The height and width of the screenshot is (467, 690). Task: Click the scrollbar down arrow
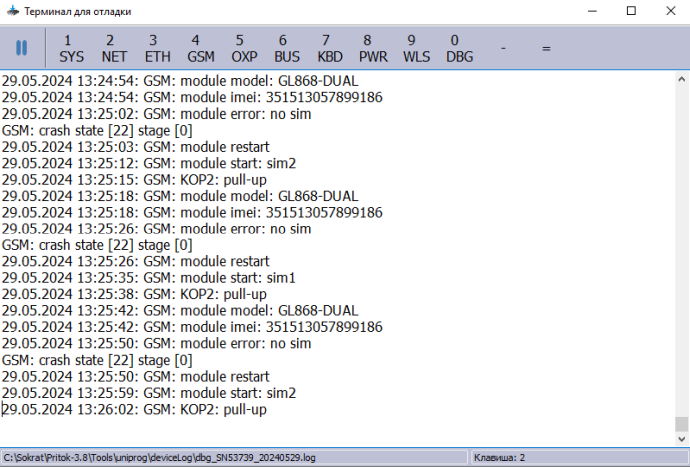682,439
